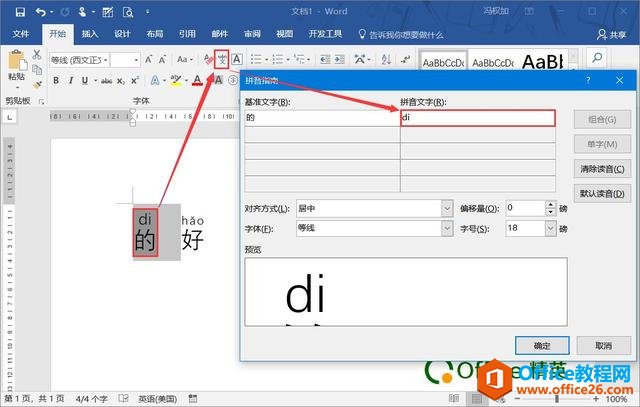Click the 拼音文字 input field containing di

point(477,118)
